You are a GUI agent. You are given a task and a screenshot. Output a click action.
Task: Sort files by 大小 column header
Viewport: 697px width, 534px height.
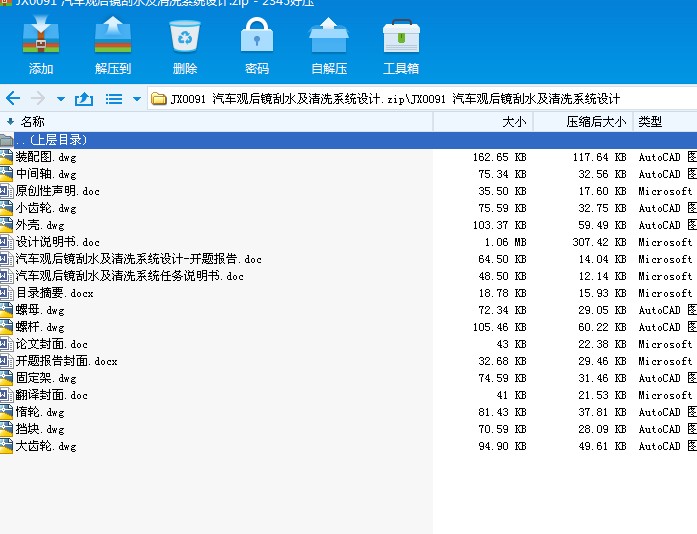click(513, 121)
